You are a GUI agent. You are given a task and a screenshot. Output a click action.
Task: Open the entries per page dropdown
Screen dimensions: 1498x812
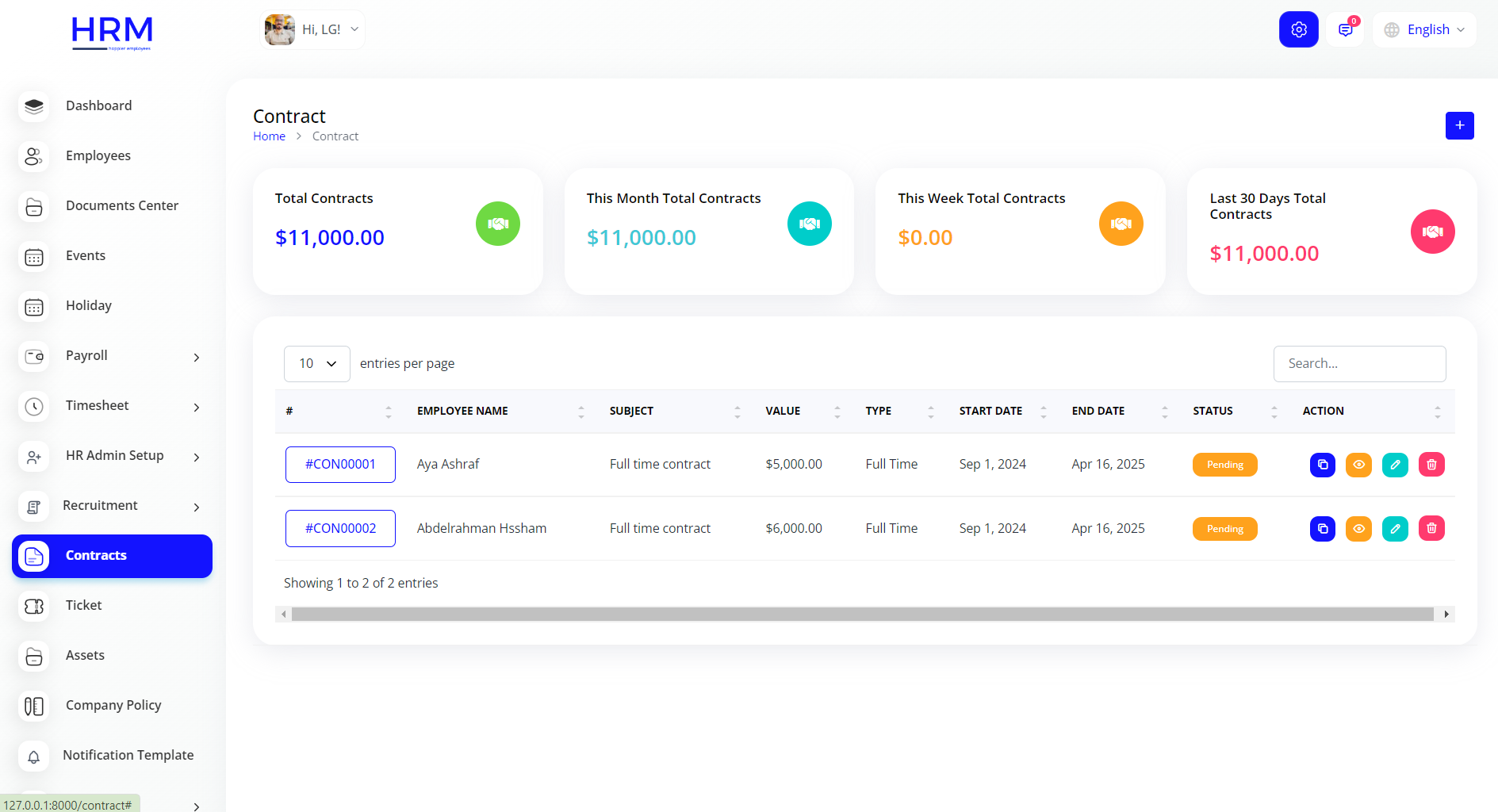316,364
